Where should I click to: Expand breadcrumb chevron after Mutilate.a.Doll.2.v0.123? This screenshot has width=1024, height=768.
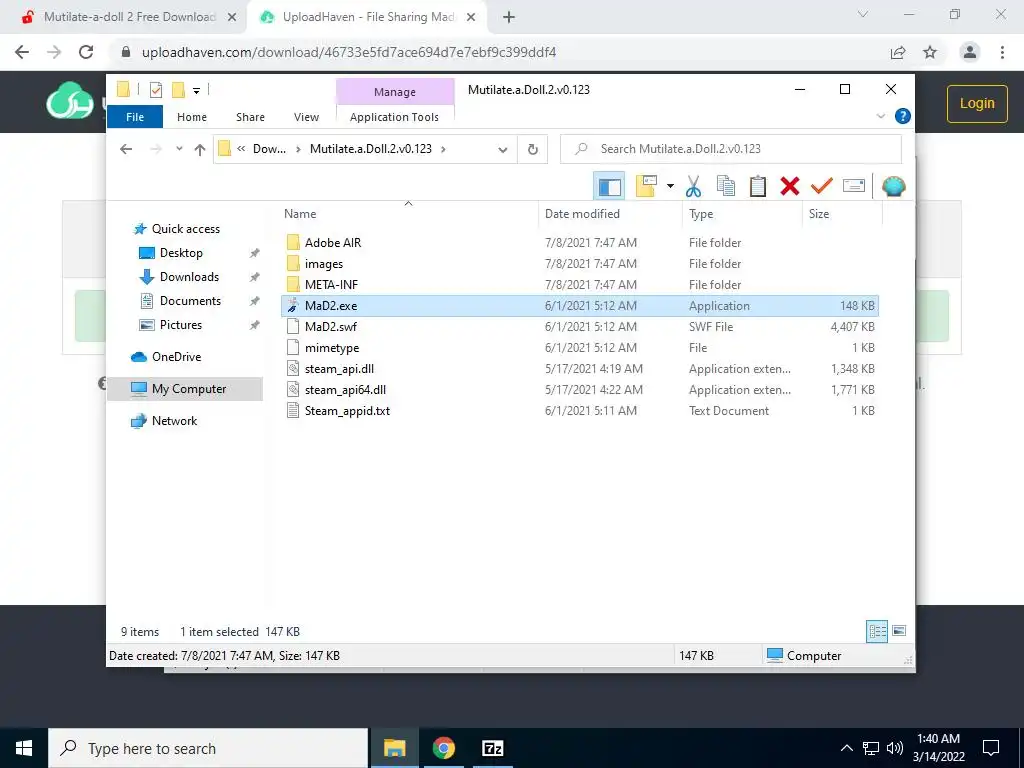tap(443, 149)
